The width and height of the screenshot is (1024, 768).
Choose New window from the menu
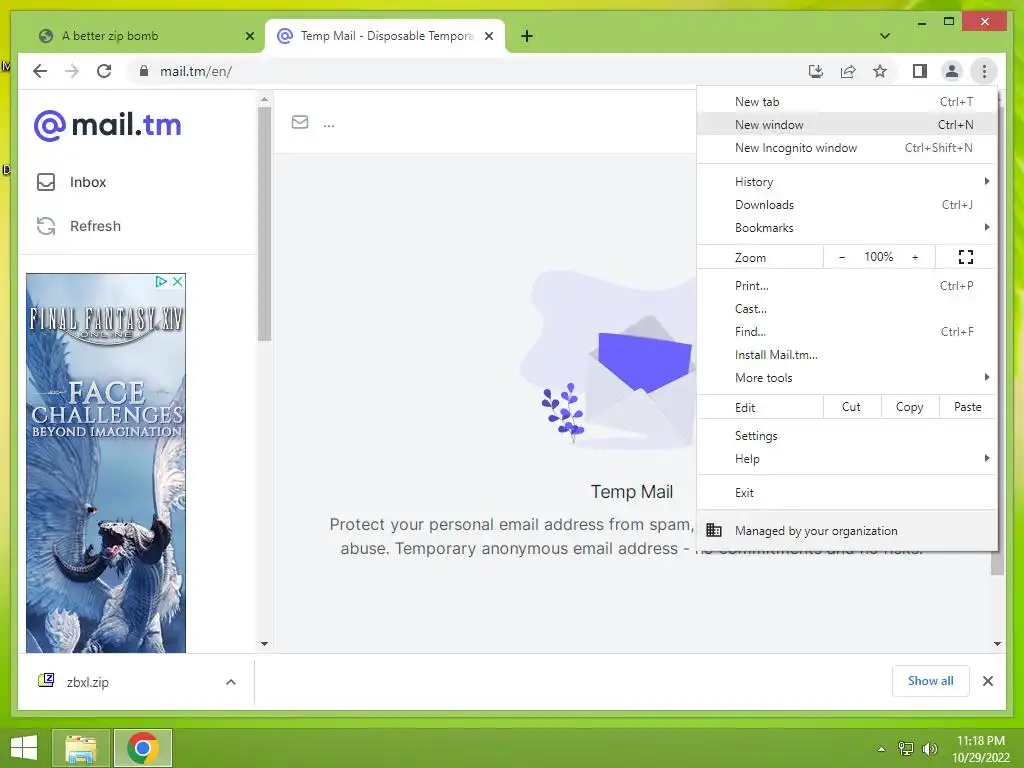tap(846, 125)
